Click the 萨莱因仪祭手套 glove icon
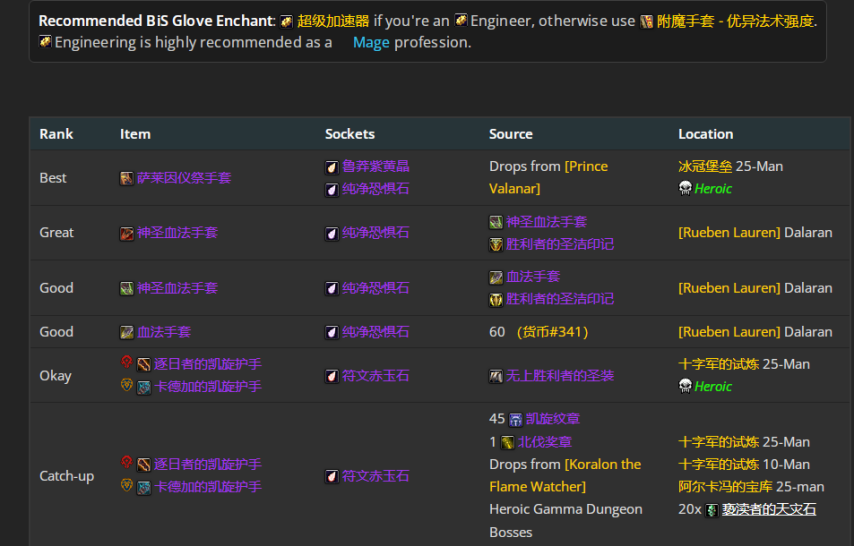The width and height of the screenshot is (854, 546). click(x=127, y=178)
